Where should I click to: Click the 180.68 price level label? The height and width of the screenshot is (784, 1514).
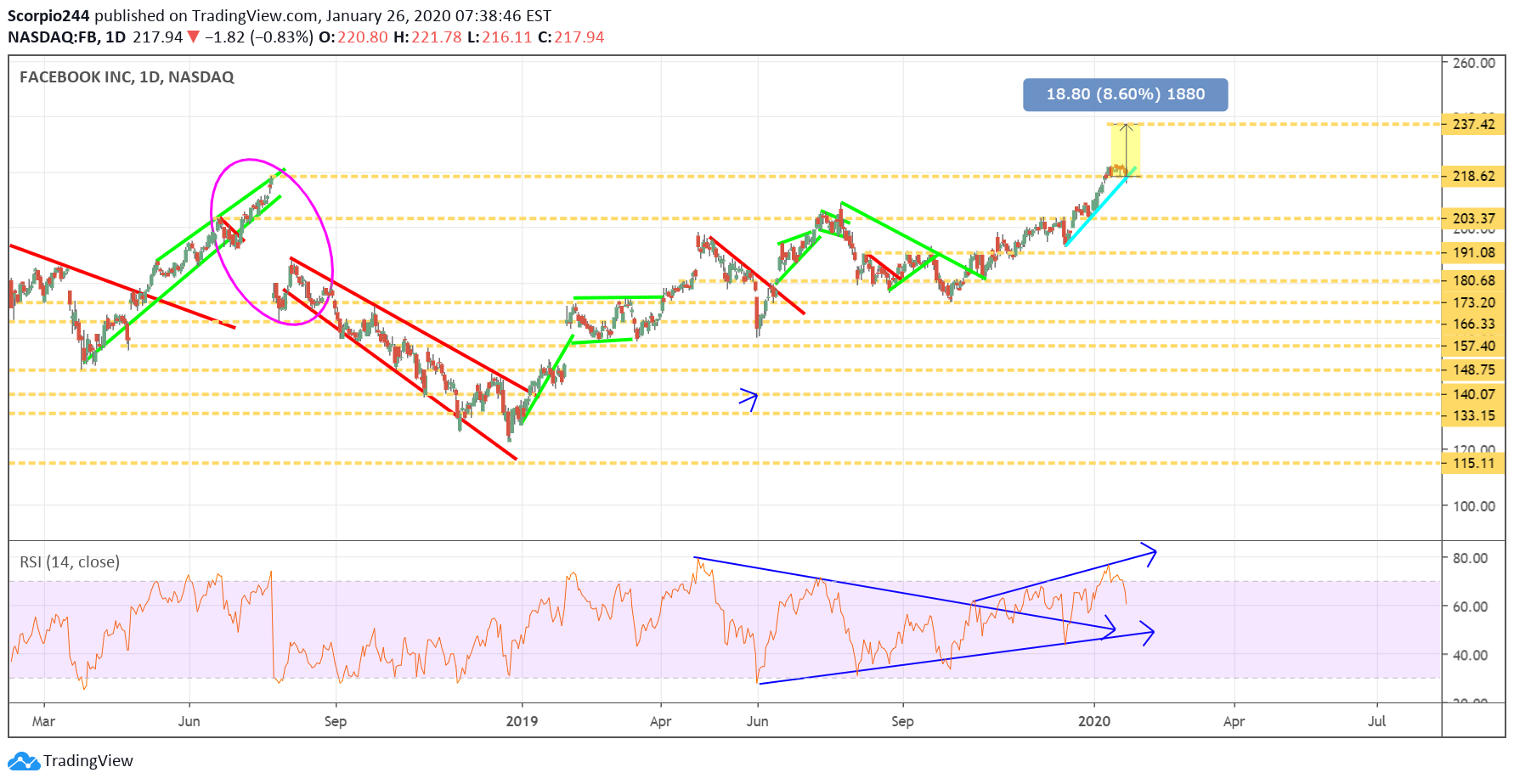click(x=1473, y=281)
